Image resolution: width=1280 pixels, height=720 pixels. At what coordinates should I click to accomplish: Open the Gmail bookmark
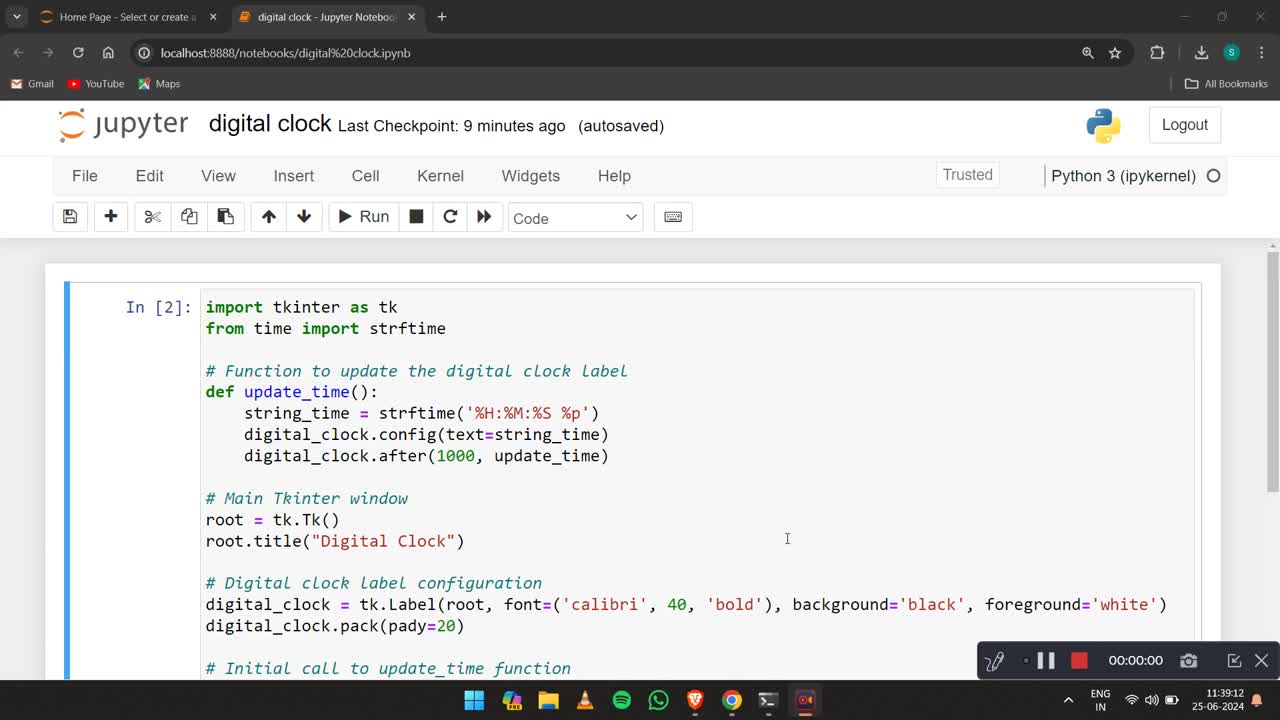(x=32, y=84)
